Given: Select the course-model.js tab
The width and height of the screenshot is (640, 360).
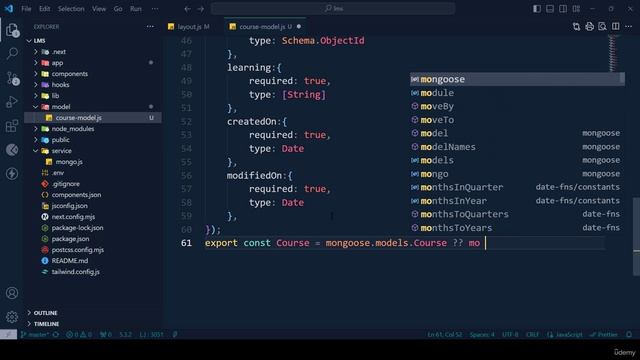Looking at the screenshot, I should pyautogui.click(x=264, y=27).
